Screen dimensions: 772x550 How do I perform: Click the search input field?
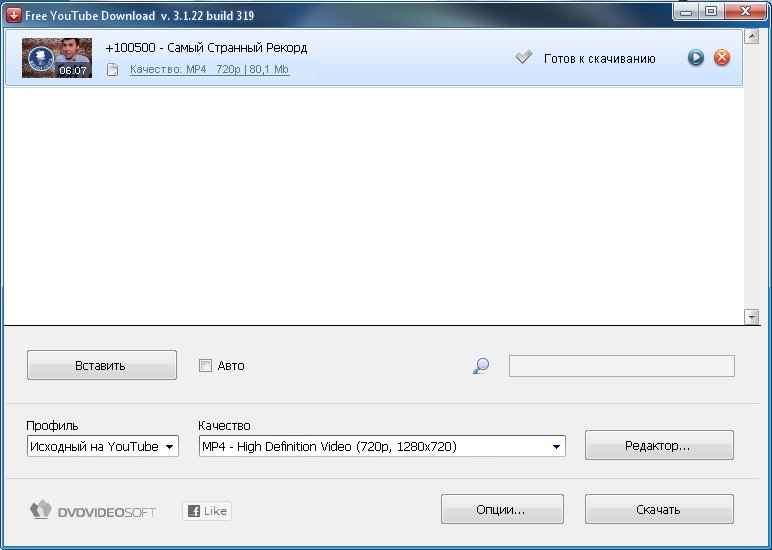click(x=621, y=366)
